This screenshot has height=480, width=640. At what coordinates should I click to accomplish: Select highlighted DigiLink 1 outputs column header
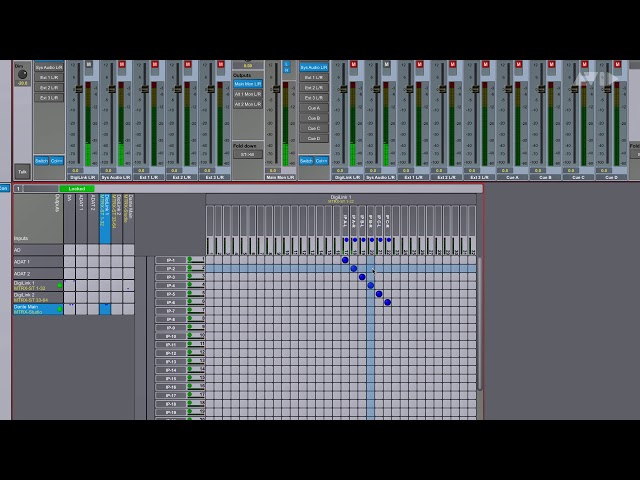[105, 219]
